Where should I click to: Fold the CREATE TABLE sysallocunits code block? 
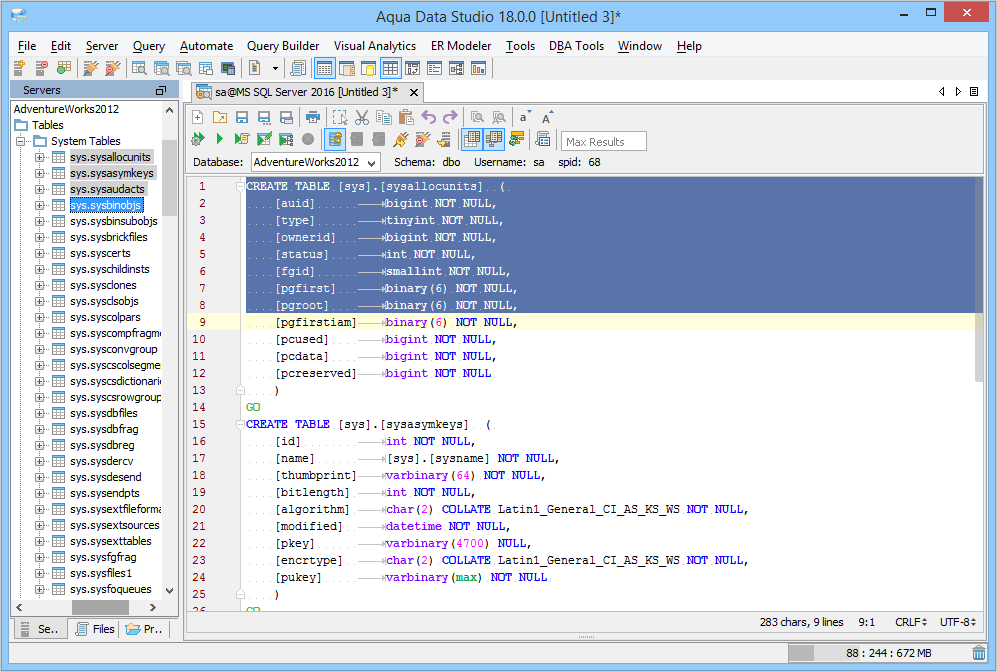coord(240,187)
